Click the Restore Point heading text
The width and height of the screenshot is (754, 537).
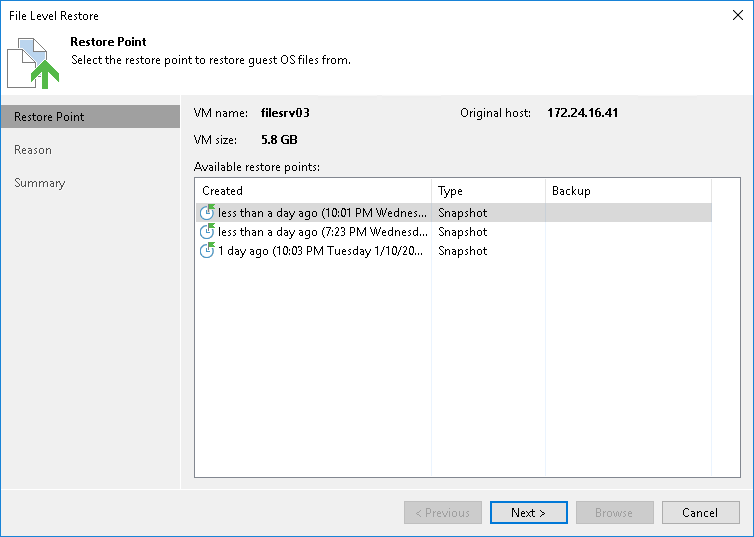(108, 42)
